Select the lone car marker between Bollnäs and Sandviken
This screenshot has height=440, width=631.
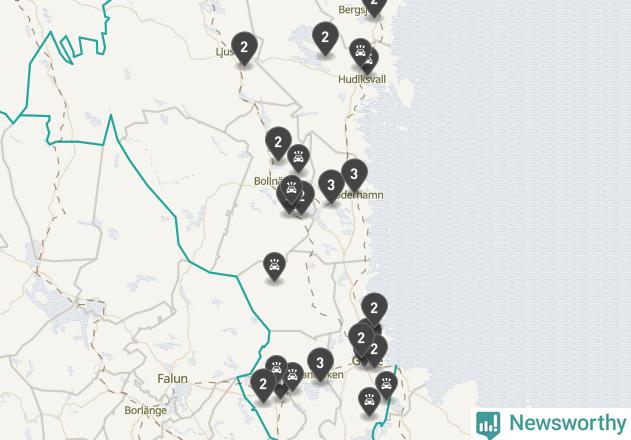click(274, 266)
